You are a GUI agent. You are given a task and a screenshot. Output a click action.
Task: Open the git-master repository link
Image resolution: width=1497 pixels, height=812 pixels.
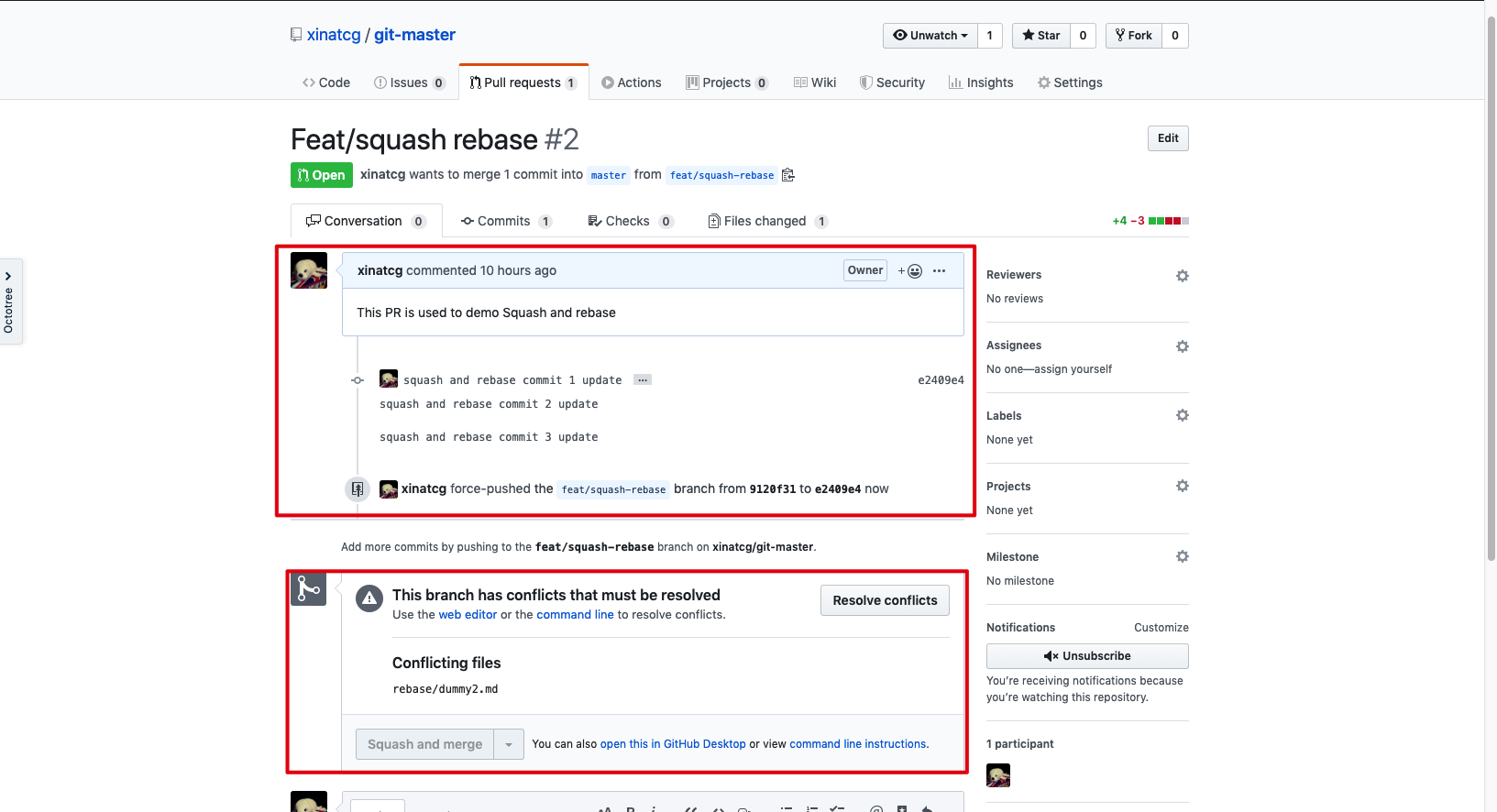click(414, 35)
